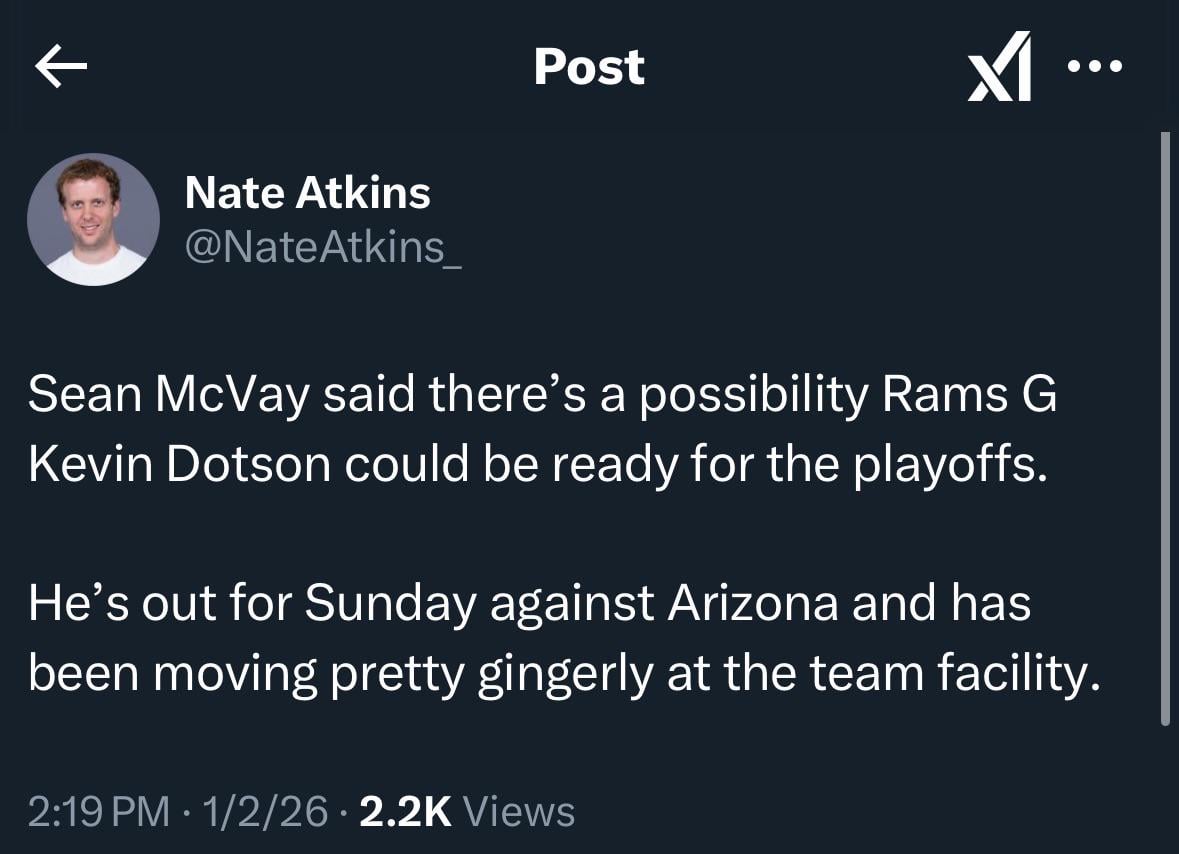
Task: Open the profile by clicking "Nate Atkins"
Action: [308, 193]
